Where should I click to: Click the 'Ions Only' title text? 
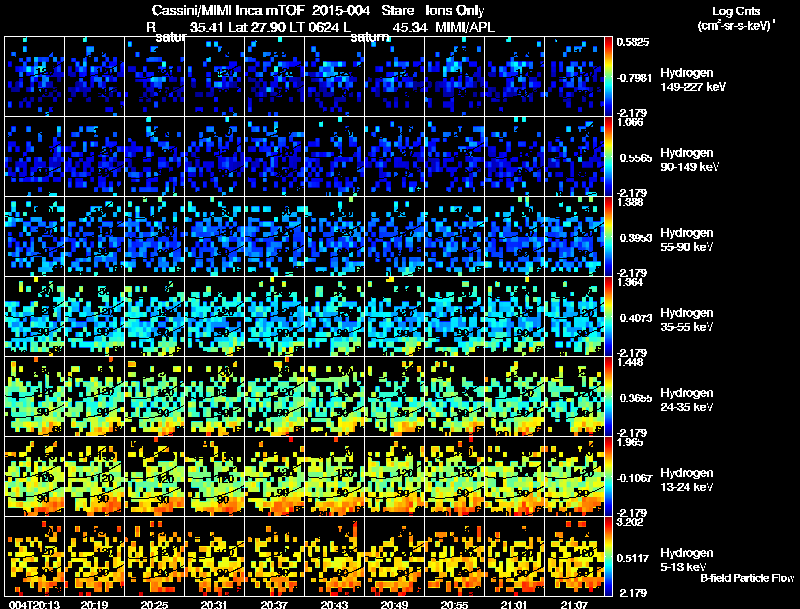(x=455, y=10)
